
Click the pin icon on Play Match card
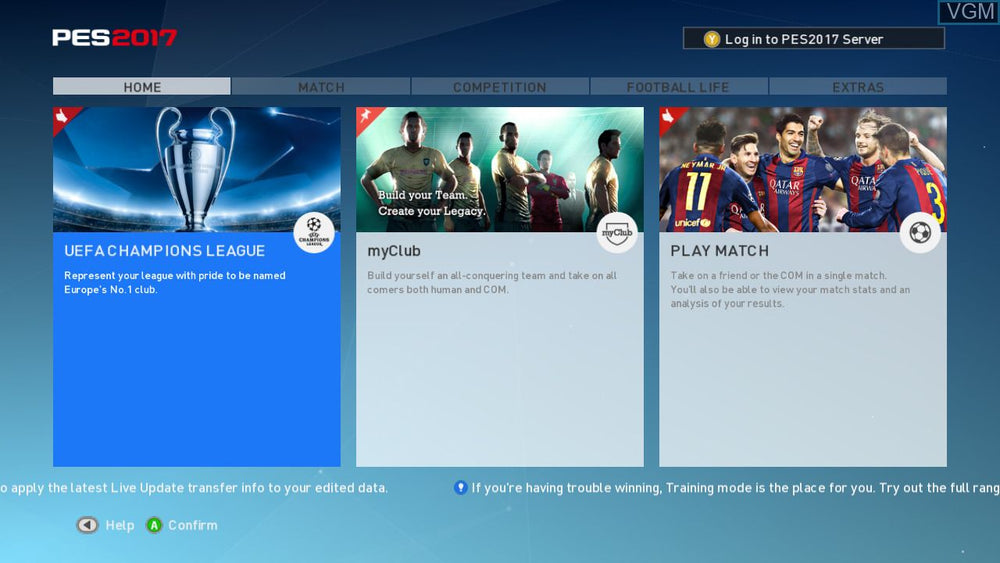tap(668, 117)
